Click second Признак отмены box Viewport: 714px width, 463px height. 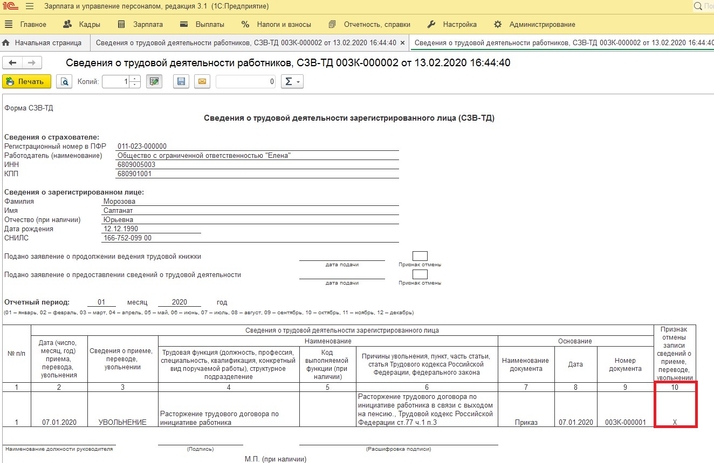pyautogui.click(x=420, y=275)
